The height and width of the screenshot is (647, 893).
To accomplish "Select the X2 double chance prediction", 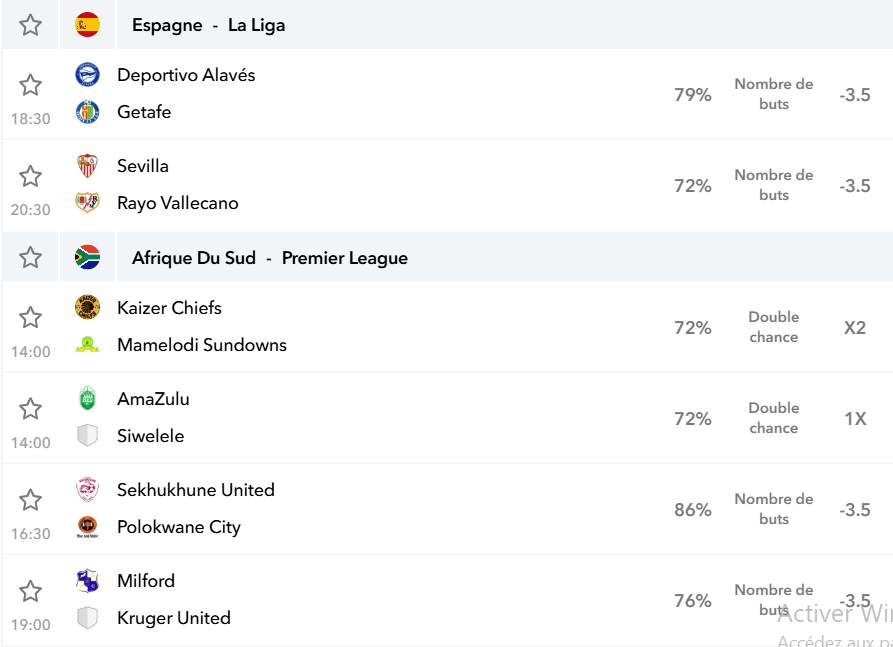I will coord(854,327).
